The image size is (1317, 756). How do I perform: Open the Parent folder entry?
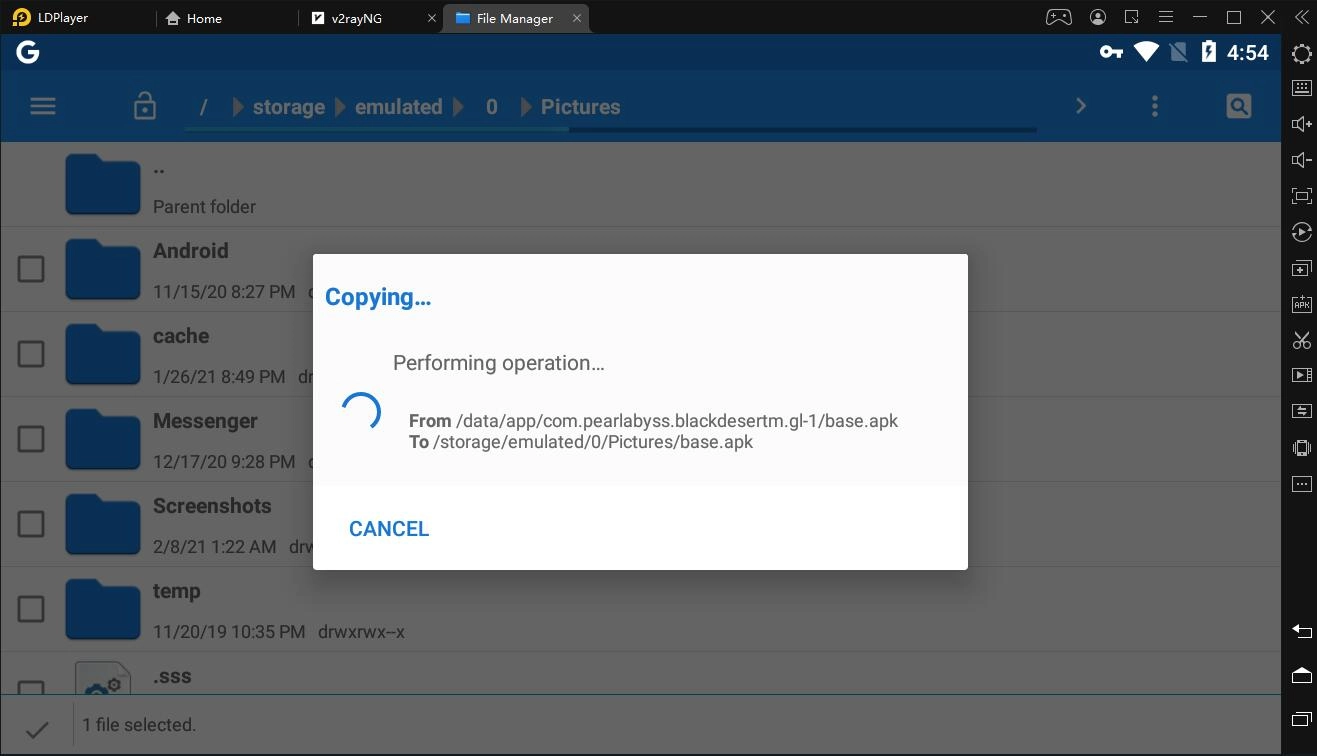[204, 184]
